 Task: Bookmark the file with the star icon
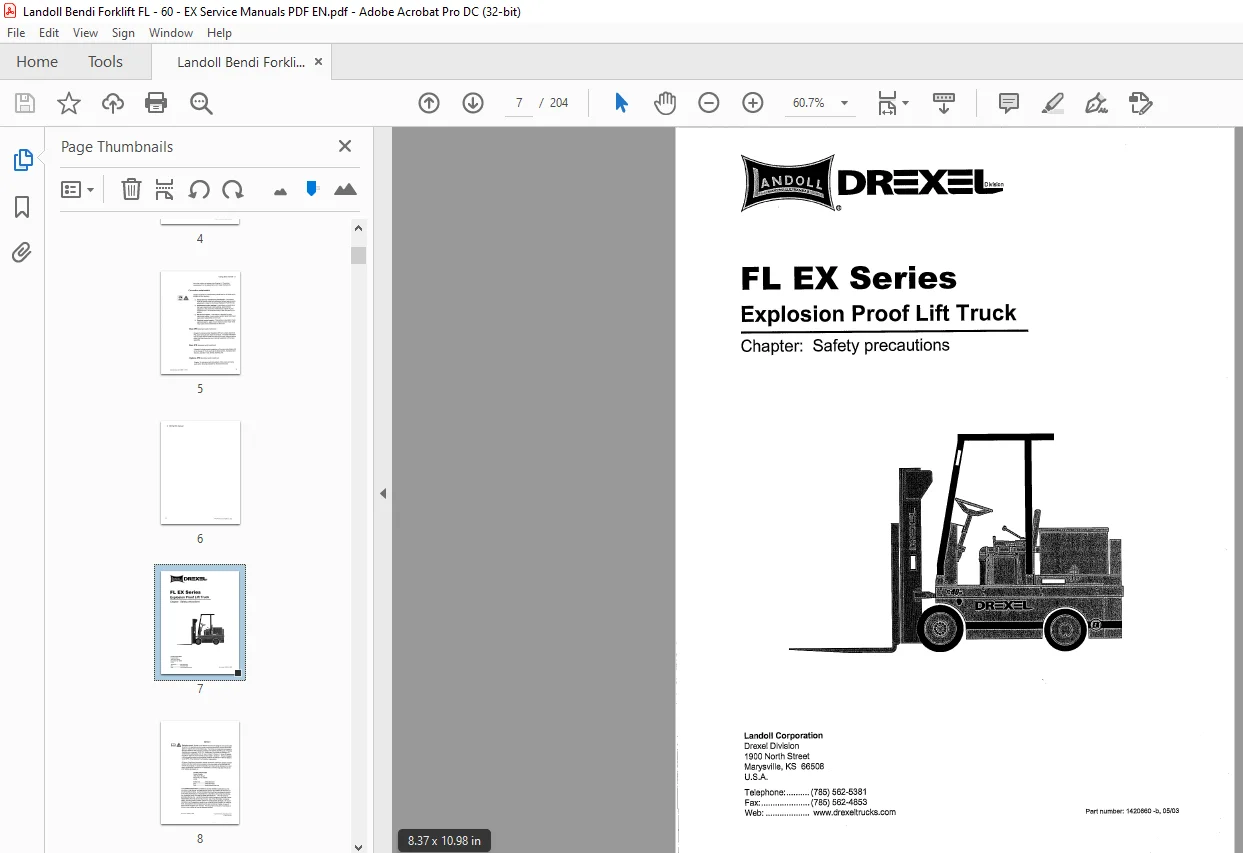click(x=69, y=103)
